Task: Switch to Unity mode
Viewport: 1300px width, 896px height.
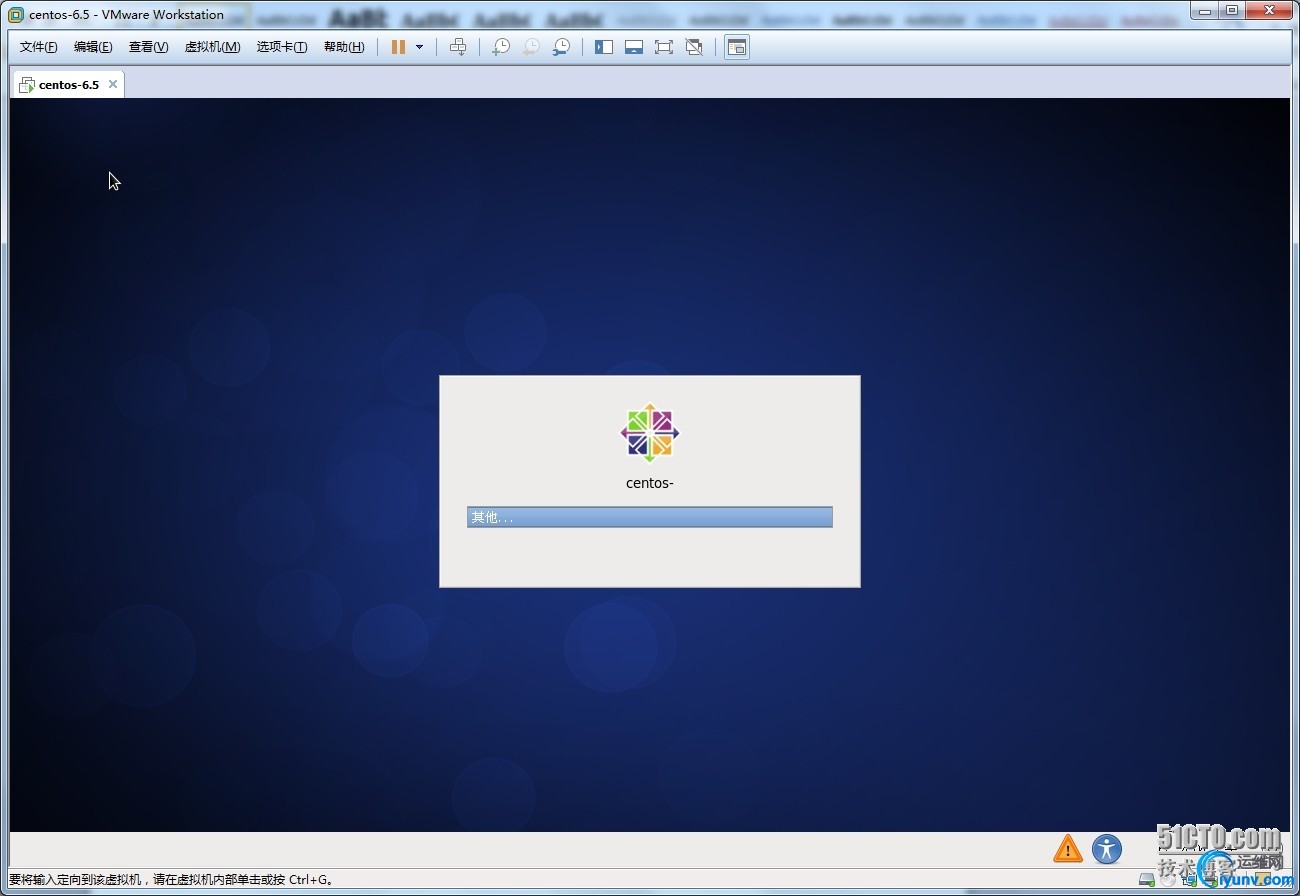Action: click(x=694, y=47)
